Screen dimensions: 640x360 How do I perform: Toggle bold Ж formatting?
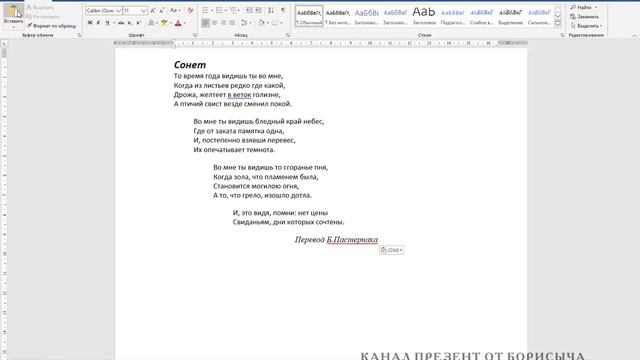pos(90,23)
